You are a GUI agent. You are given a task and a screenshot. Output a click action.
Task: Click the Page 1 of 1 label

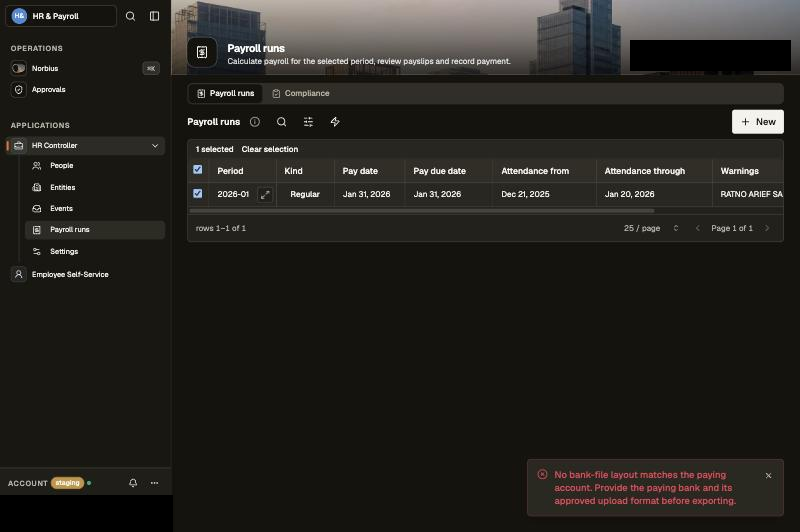(732, 229)
